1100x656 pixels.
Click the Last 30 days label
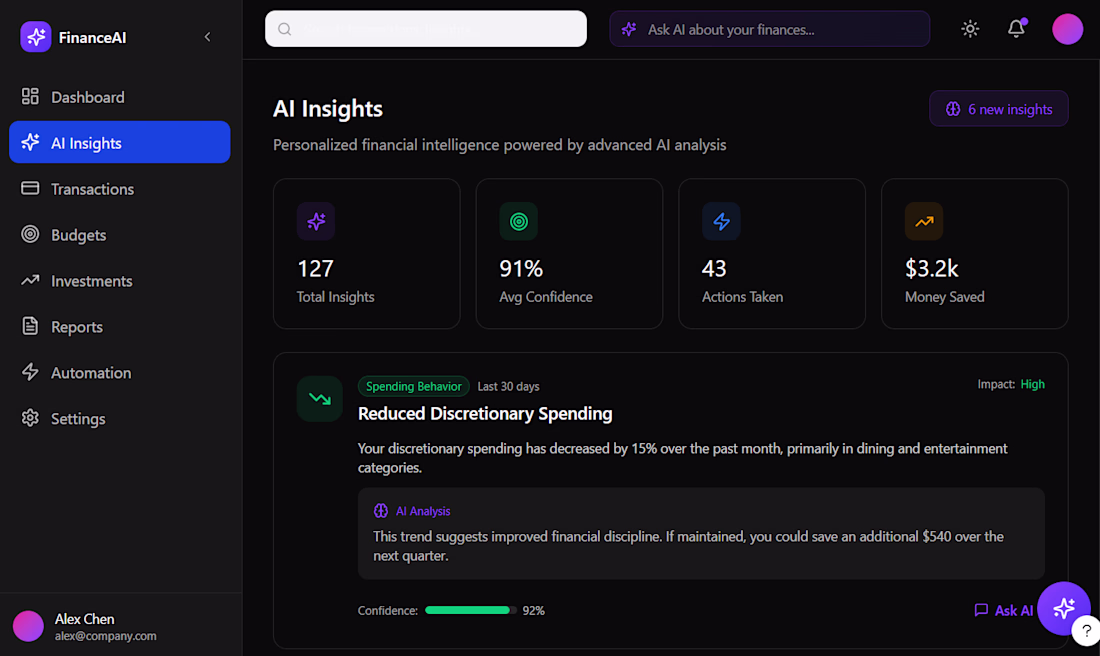pos(508,387)
